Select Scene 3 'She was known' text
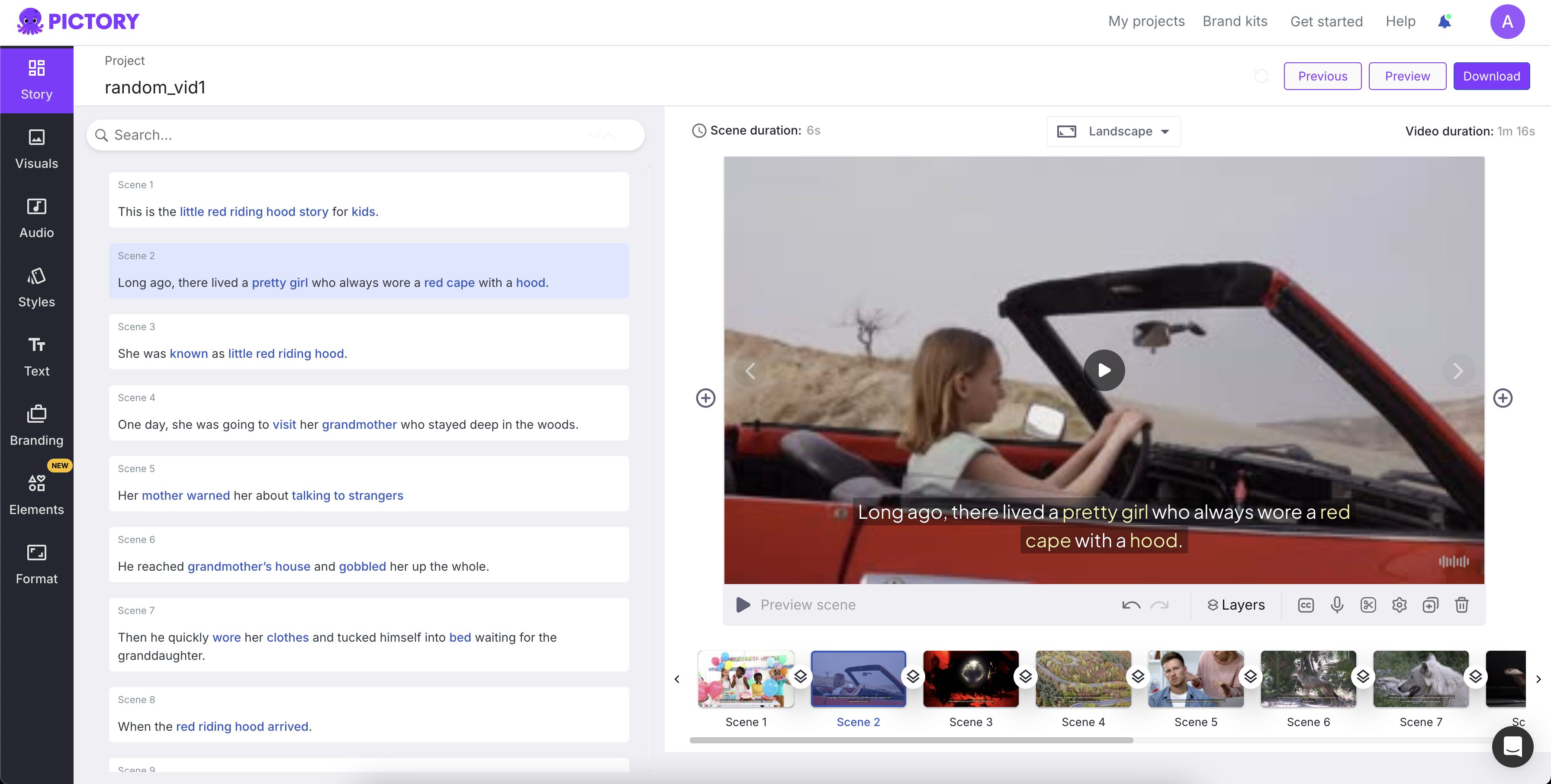 [x=232, y=354]
